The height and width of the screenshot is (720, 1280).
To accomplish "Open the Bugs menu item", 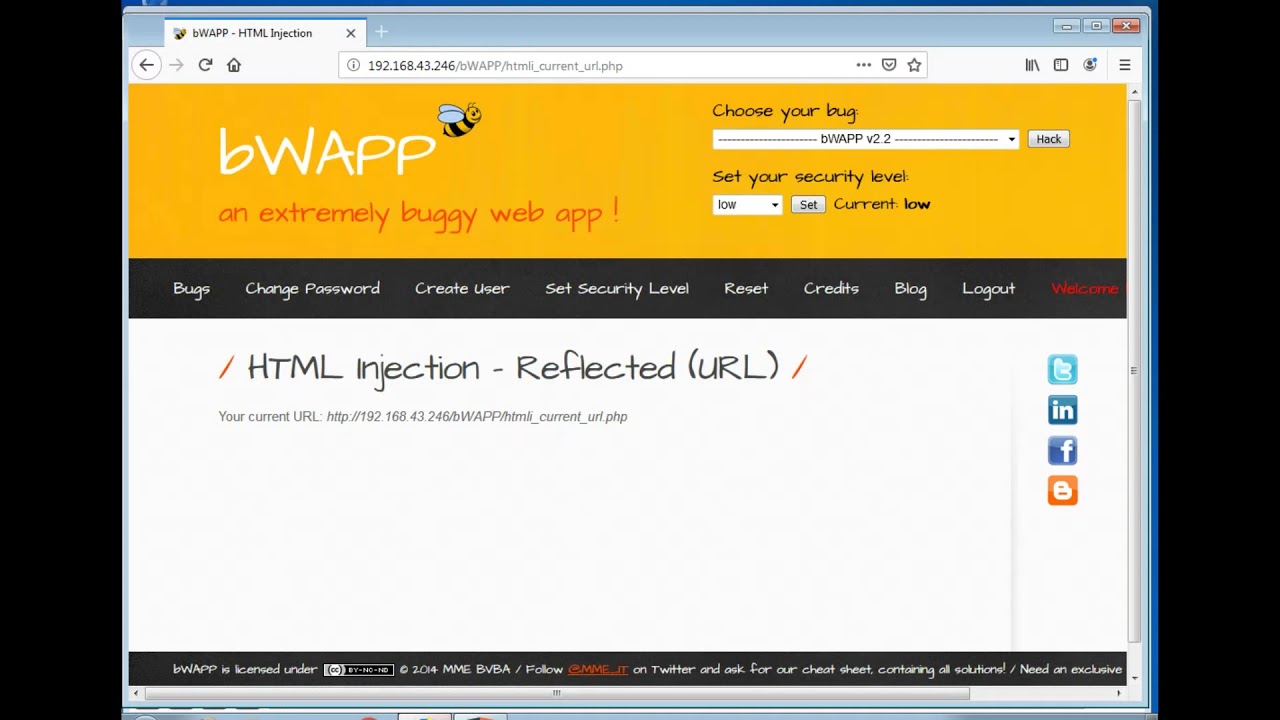I will pos(191,288).
